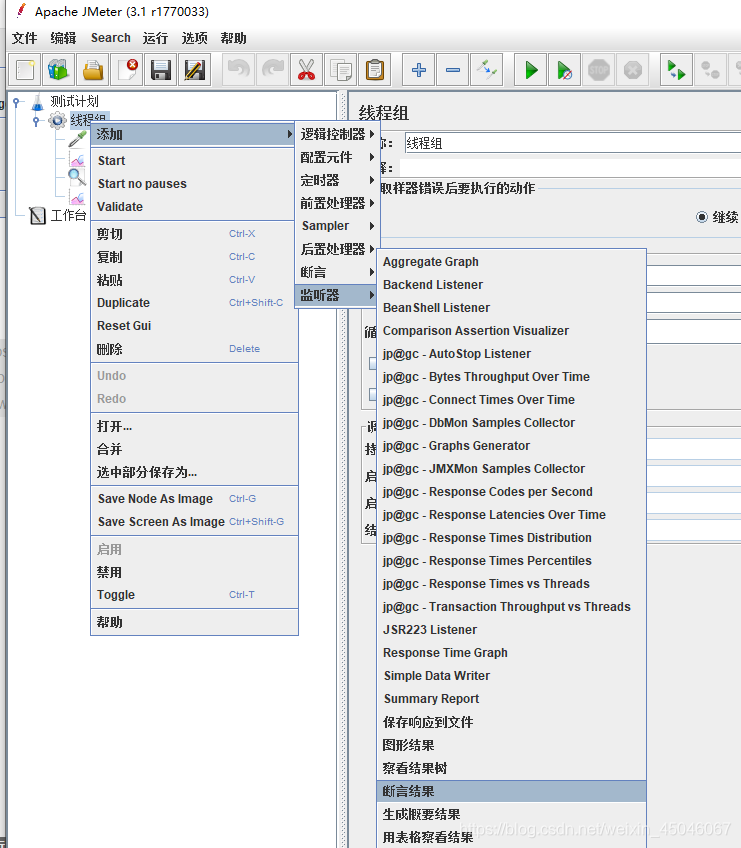Viewport: 741px width, 848px height.
Task: Click Save Node As Image
Action: pos(195,499)
